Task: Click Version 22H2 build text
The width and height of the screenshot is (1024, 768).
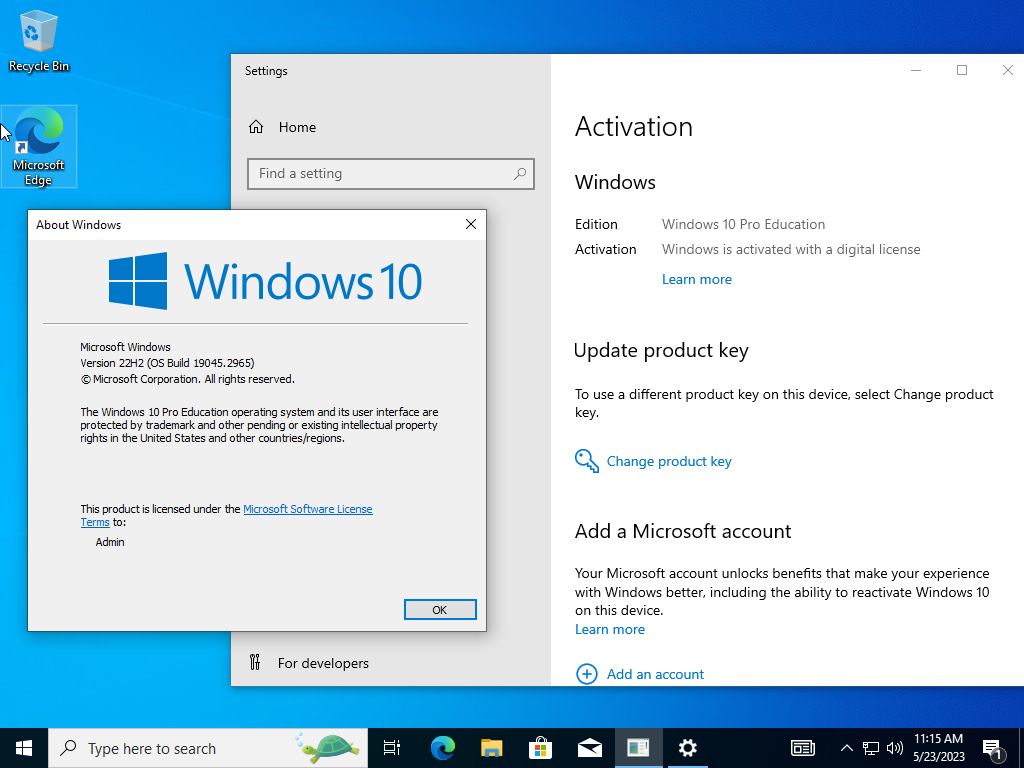Action: [167, 363]
